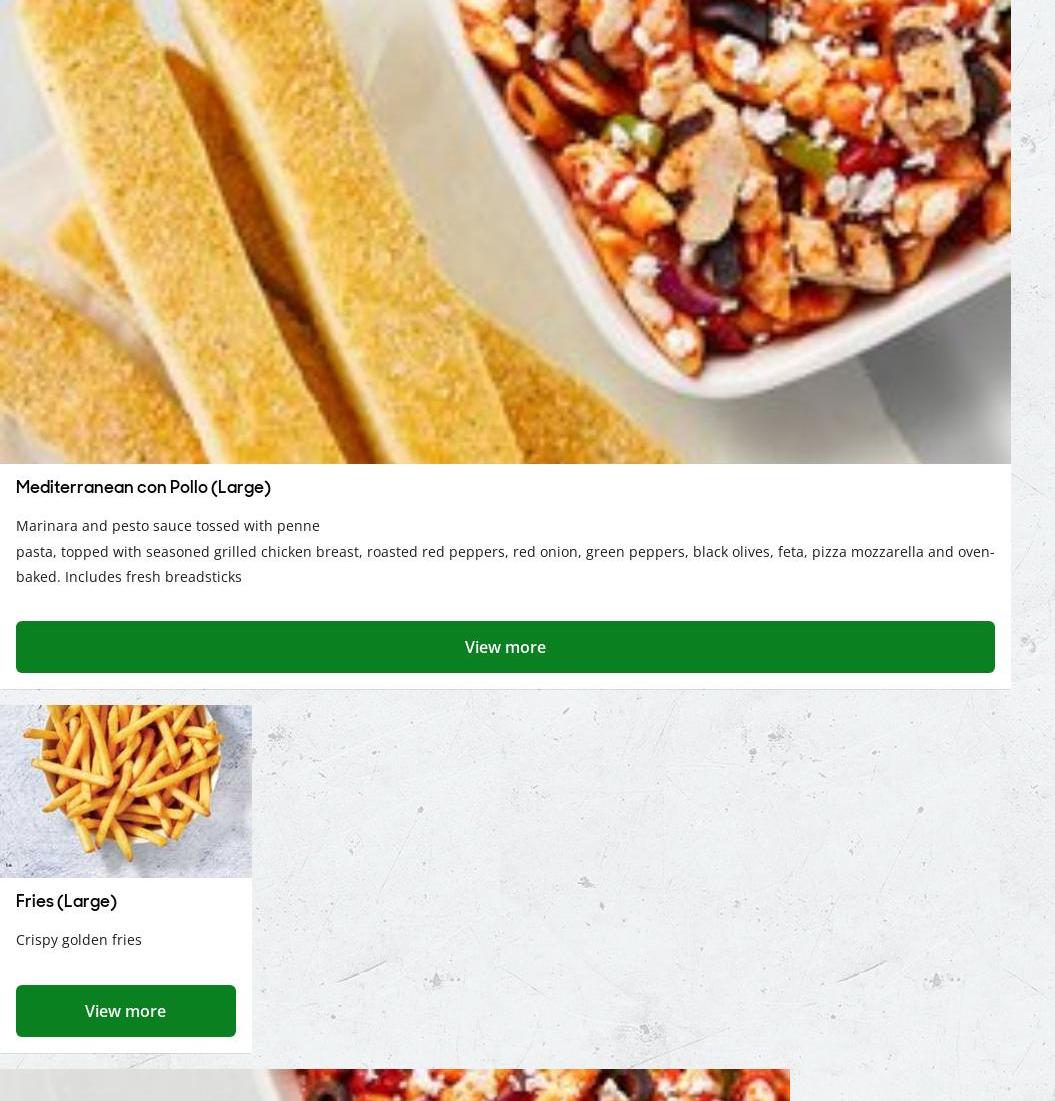Click the Crispy golden fries description
1055x1101 pixels.
[x=79, y=940]
